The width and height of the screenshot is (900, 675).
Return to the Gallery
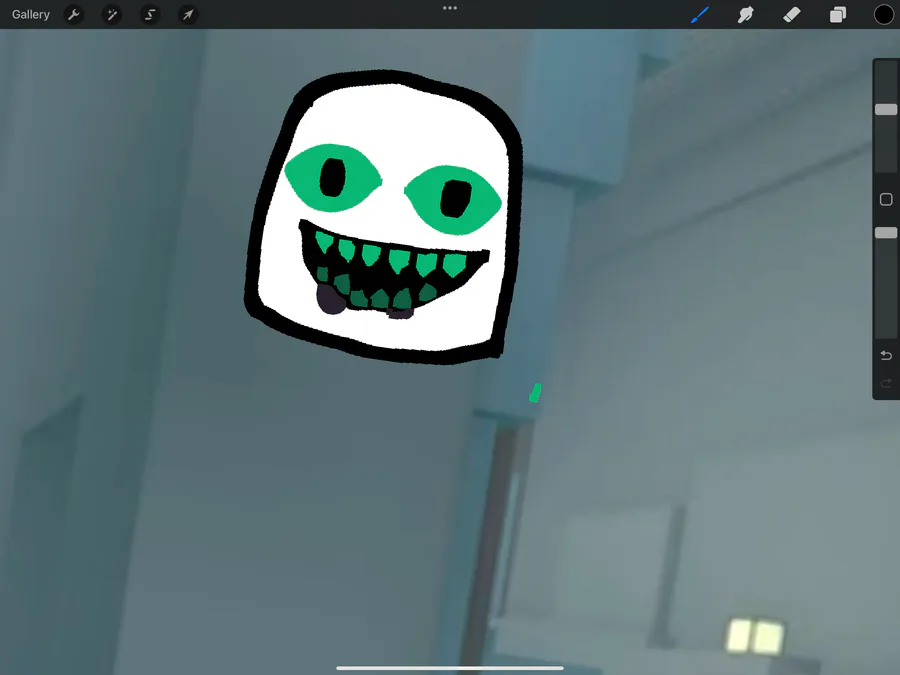click(31, 14)
